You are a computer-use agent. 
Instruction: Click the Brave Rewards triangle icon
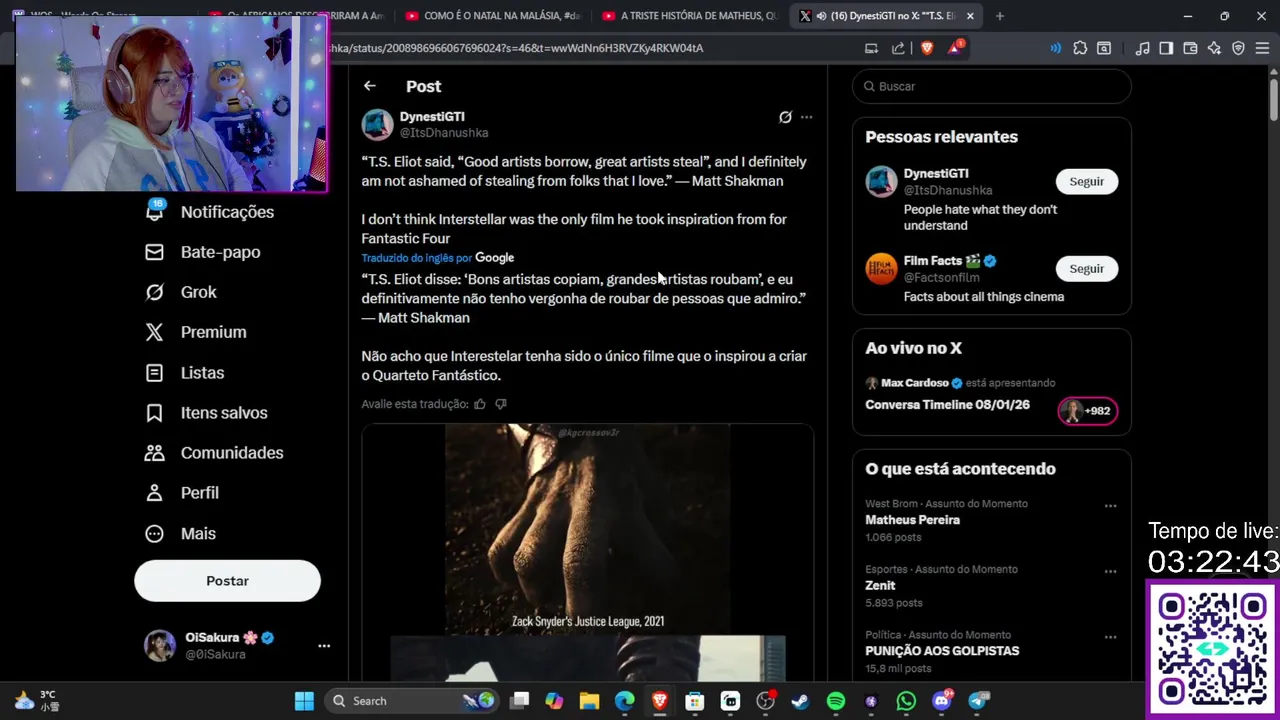click(x=955, y=47)
